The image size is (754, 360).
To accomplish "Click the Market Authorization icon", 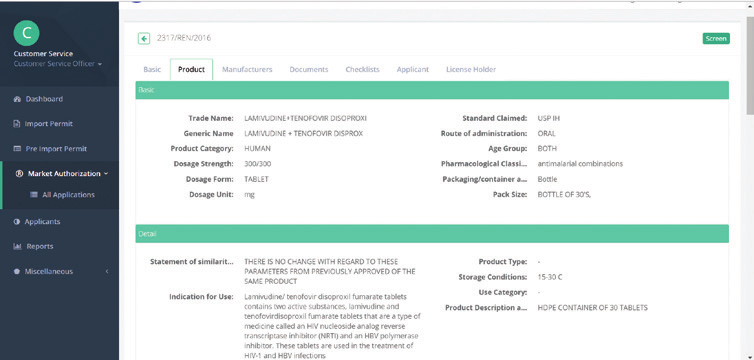I will [19, 174].
